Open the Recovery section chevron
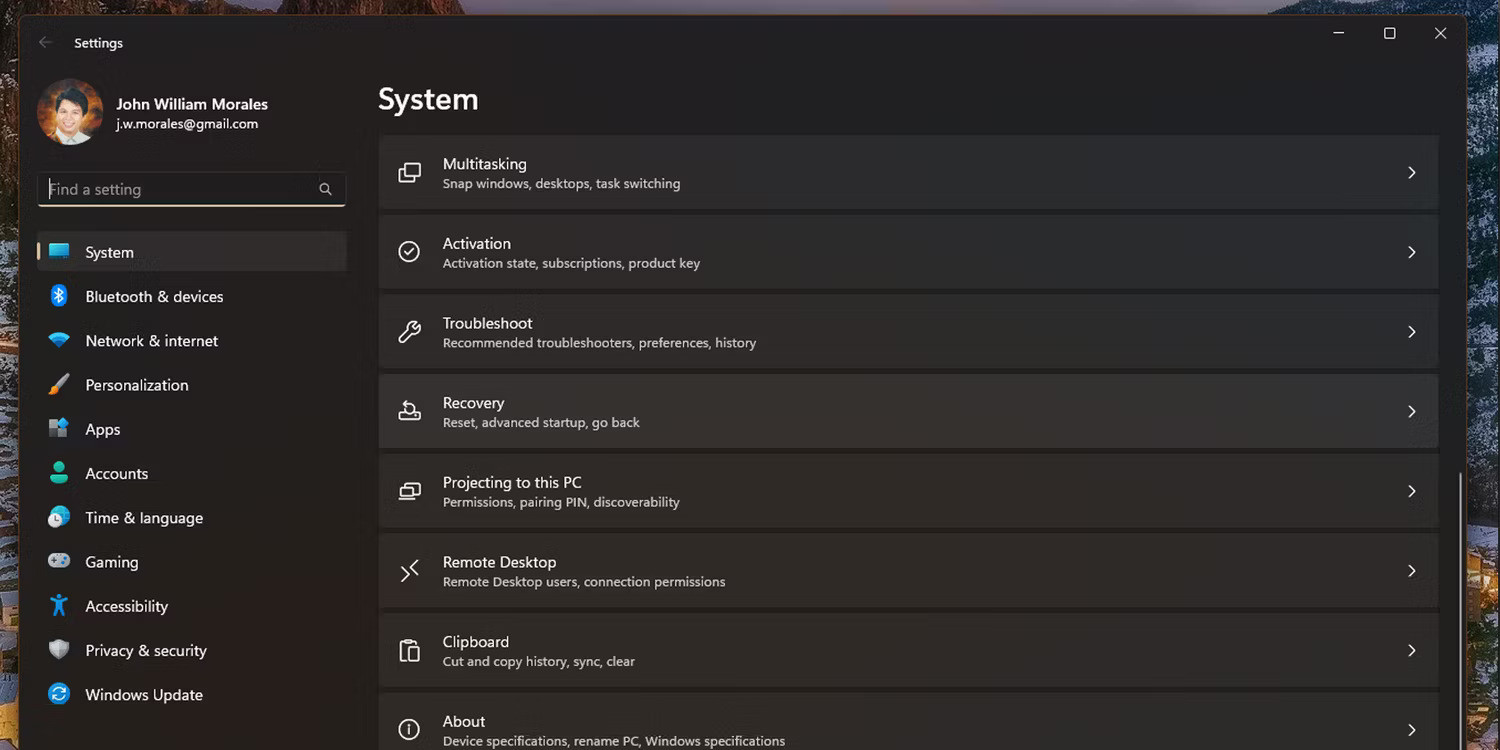This screenshot has width=1500, height=750. tap(1412, 411)
